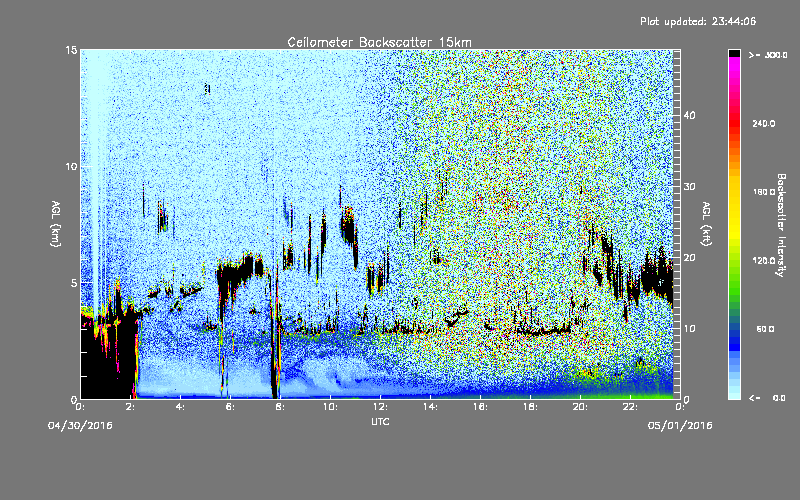The image size is (800, 500).
Task: Click the "16:" hour tick label
Action: [x=480, y=407]
